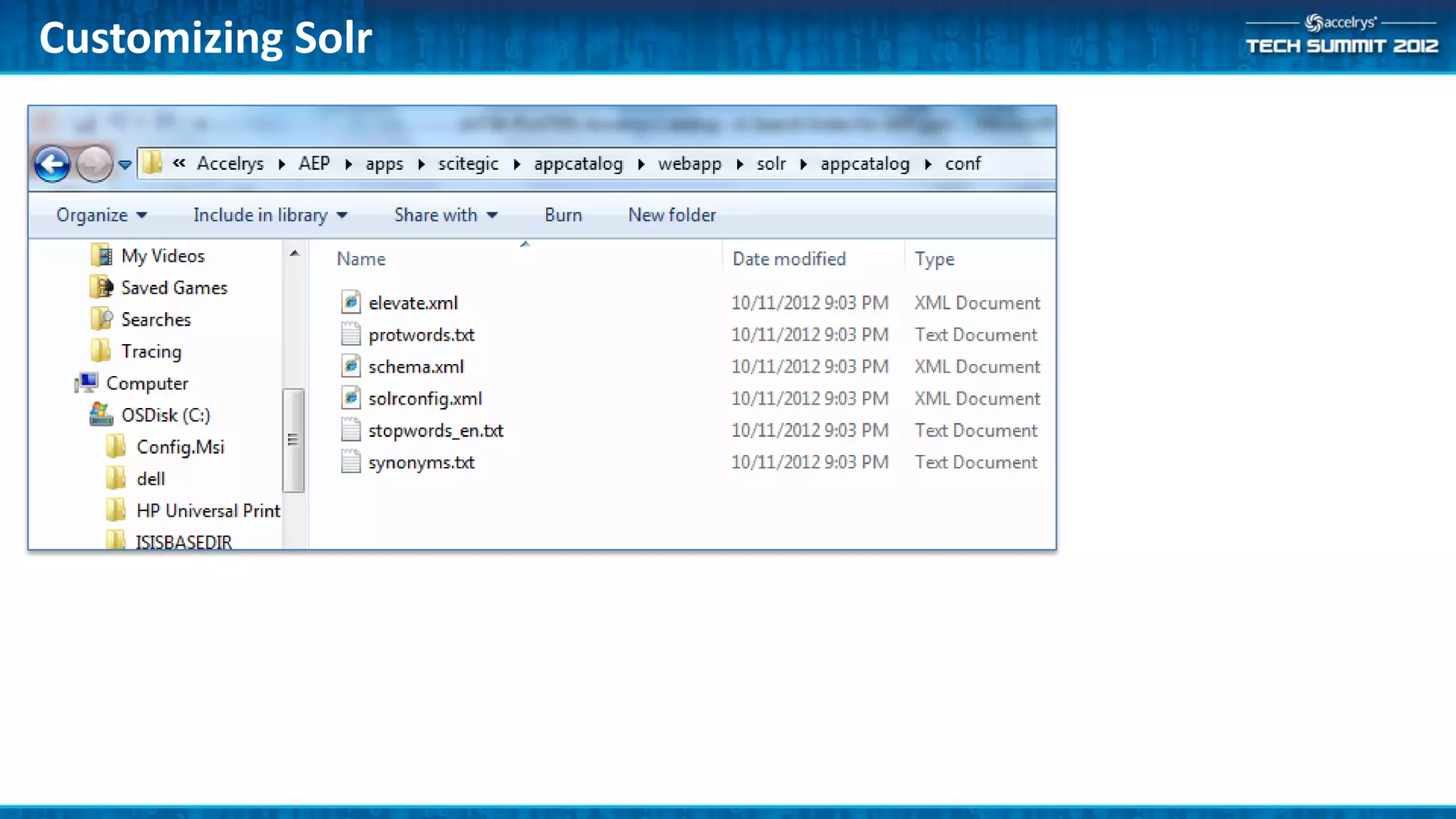Select the stopwords_en.txt file name
The width and height of the screenshot is (1456, 819).
[x=436, y=431]
